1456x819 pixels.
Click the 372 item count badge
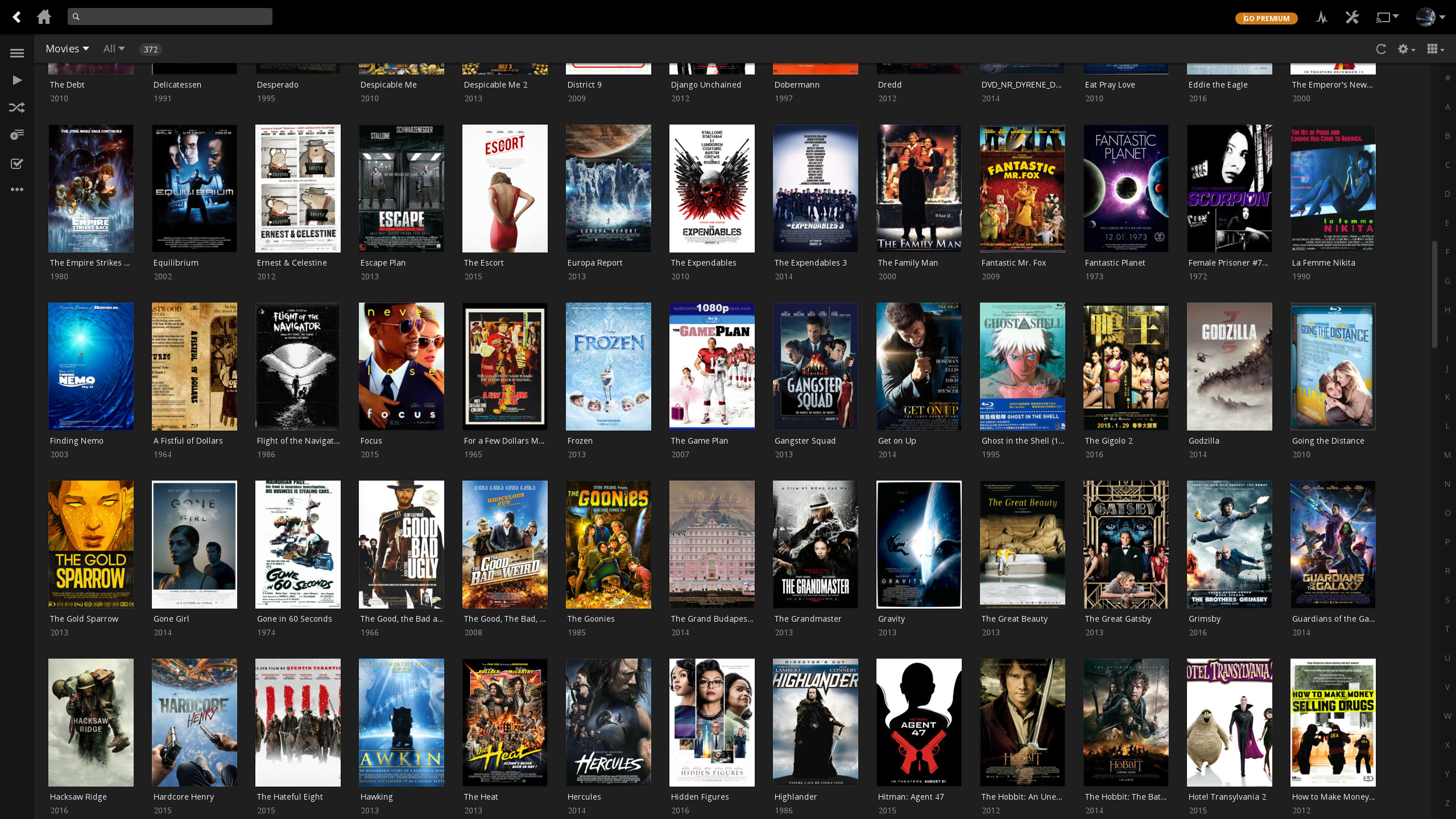click(151, 49)
